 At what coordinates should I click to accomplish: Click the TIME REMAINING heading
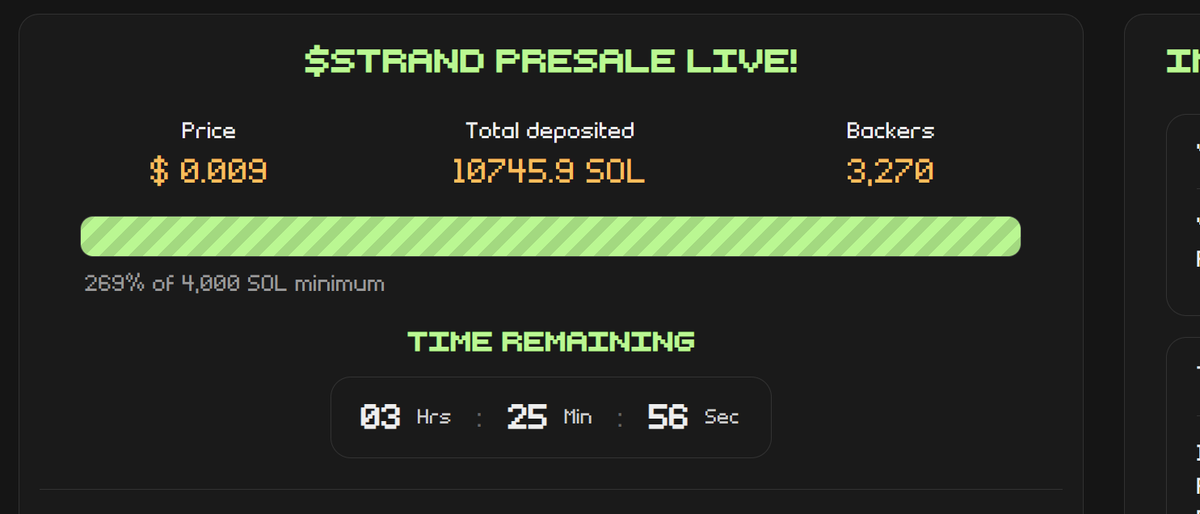click(x=551, y=342)
